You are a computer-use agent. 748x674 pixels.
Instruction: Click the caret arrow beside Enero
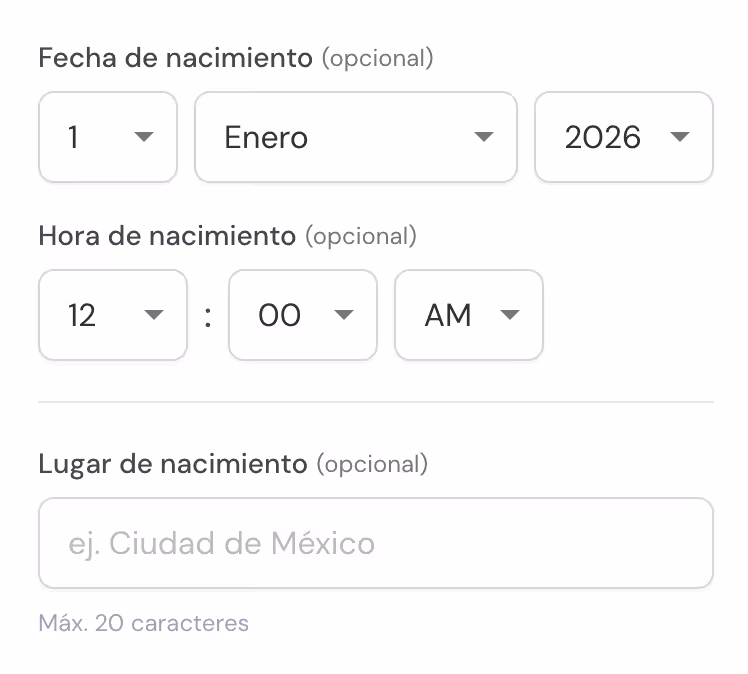tap(484, 137)
